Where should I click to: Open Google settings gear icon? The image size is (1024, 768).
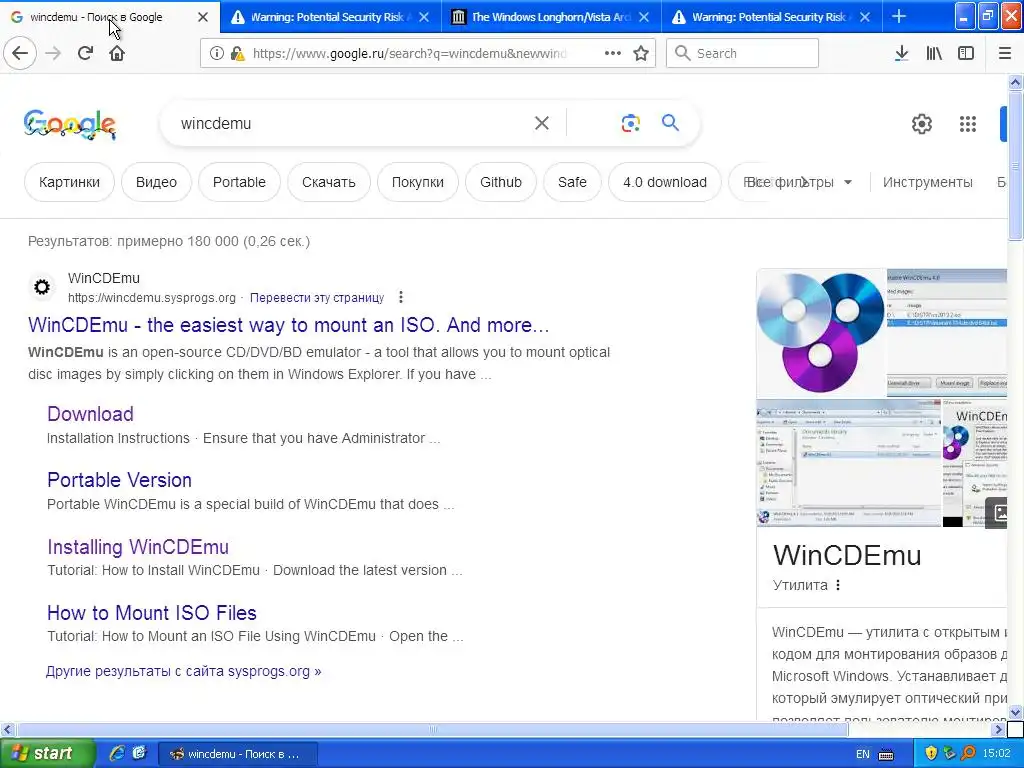click(921, 123)
